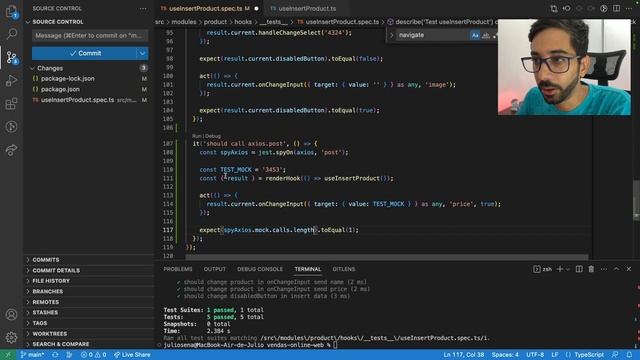Expand the REMOTES section

pos(45,302)
